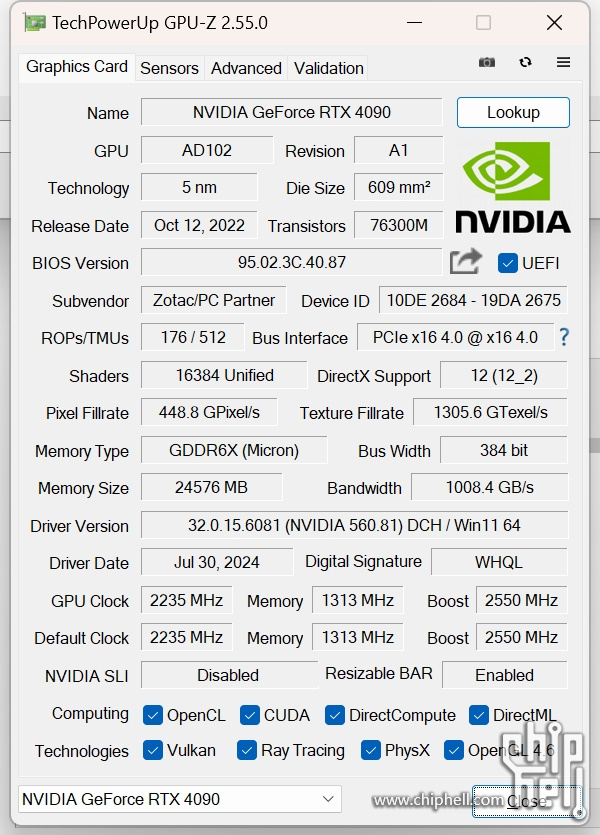Open the hamburger menu icon
Screen dimensions: 600x835
pos(563,62)
